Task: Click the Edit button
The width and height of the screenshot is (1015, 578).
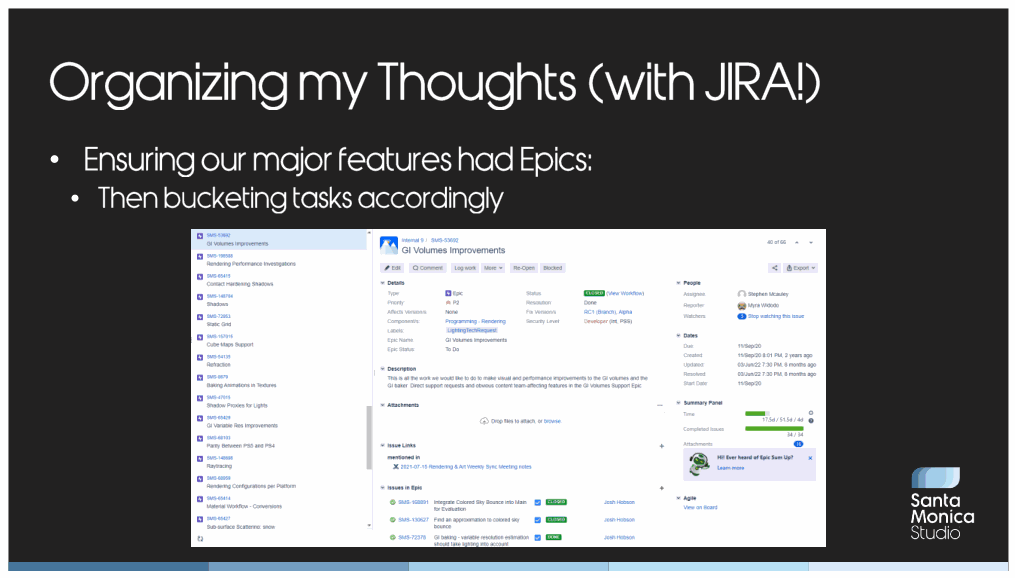Action: click(x=393, y=268)
